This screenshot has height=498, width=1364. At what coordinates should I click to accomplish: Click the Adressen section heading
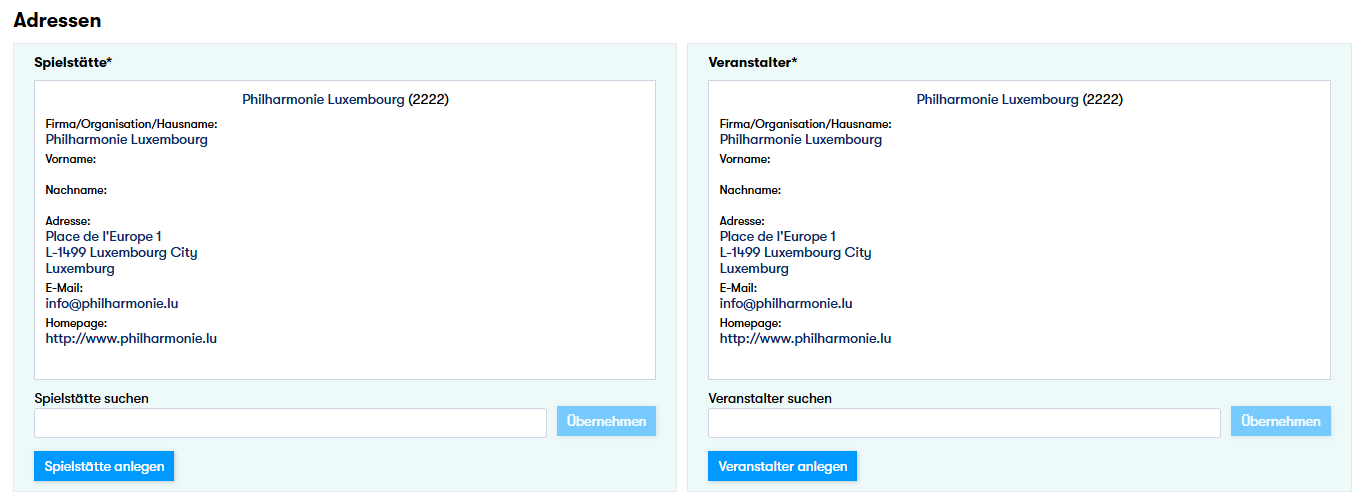pos(57,20)
